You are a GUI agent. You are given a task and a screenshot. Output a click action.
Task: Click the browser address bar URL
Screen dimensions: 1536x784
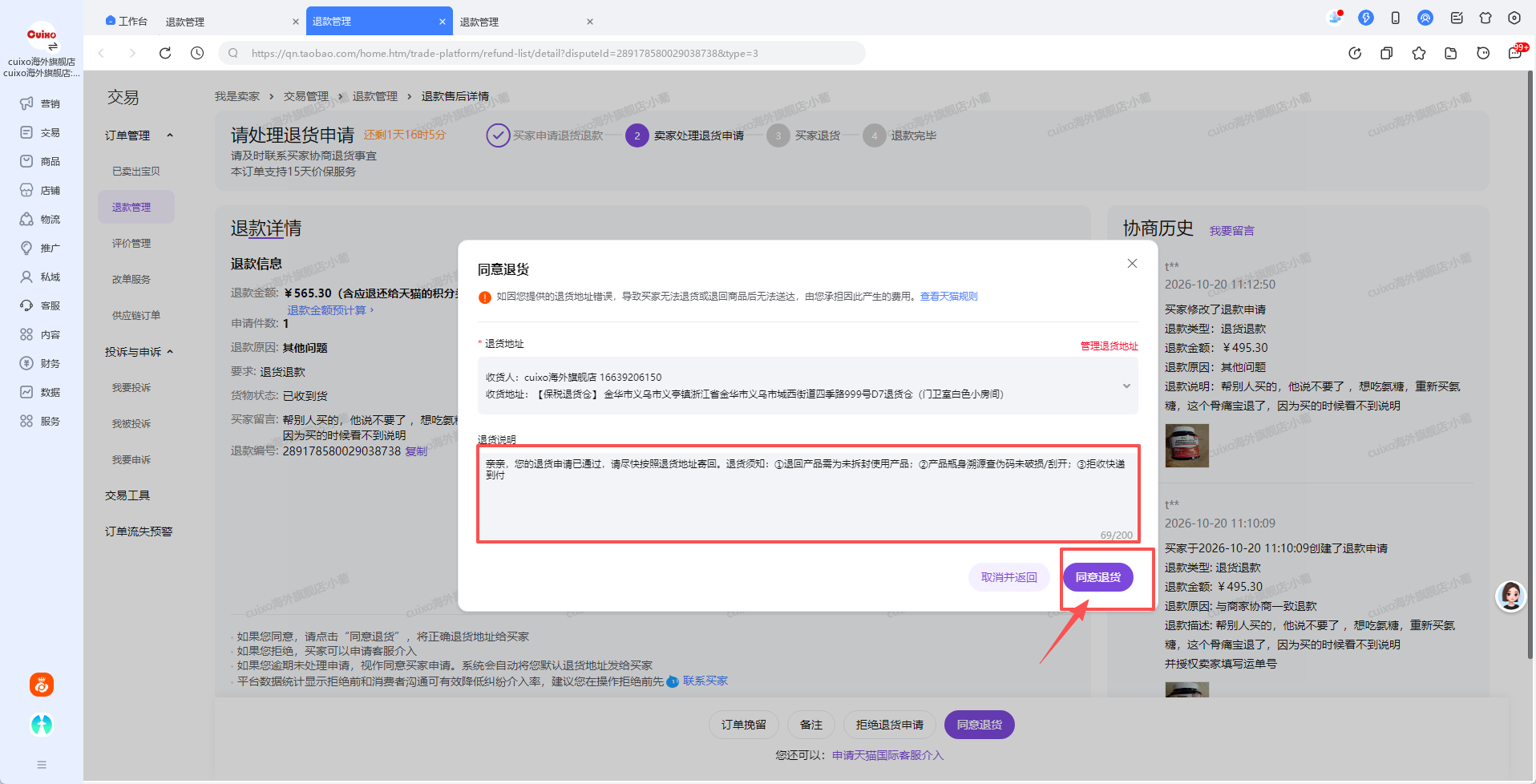[x=505, y=53]
